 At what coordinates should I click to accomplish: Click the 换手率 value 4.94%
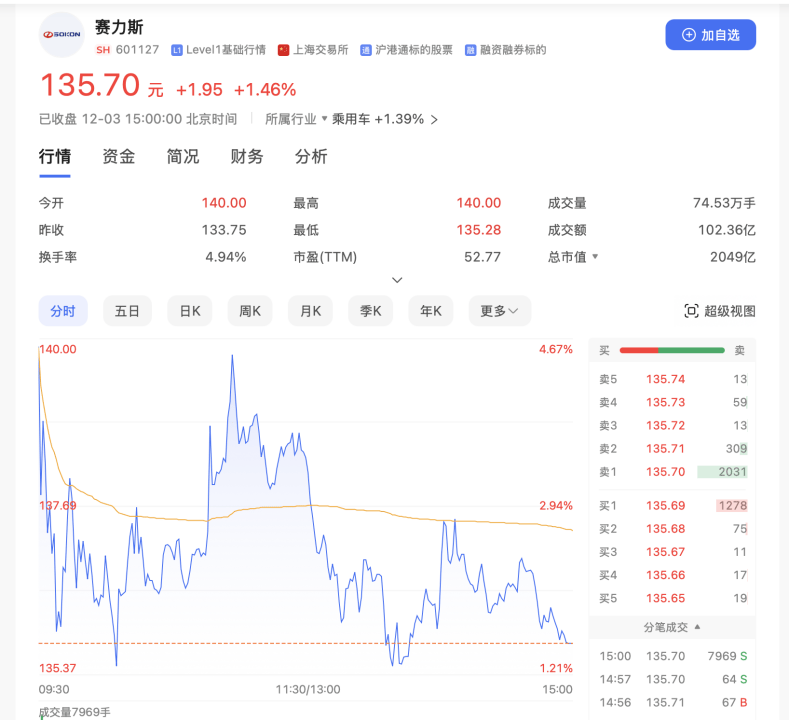click(x=225, y=257)
